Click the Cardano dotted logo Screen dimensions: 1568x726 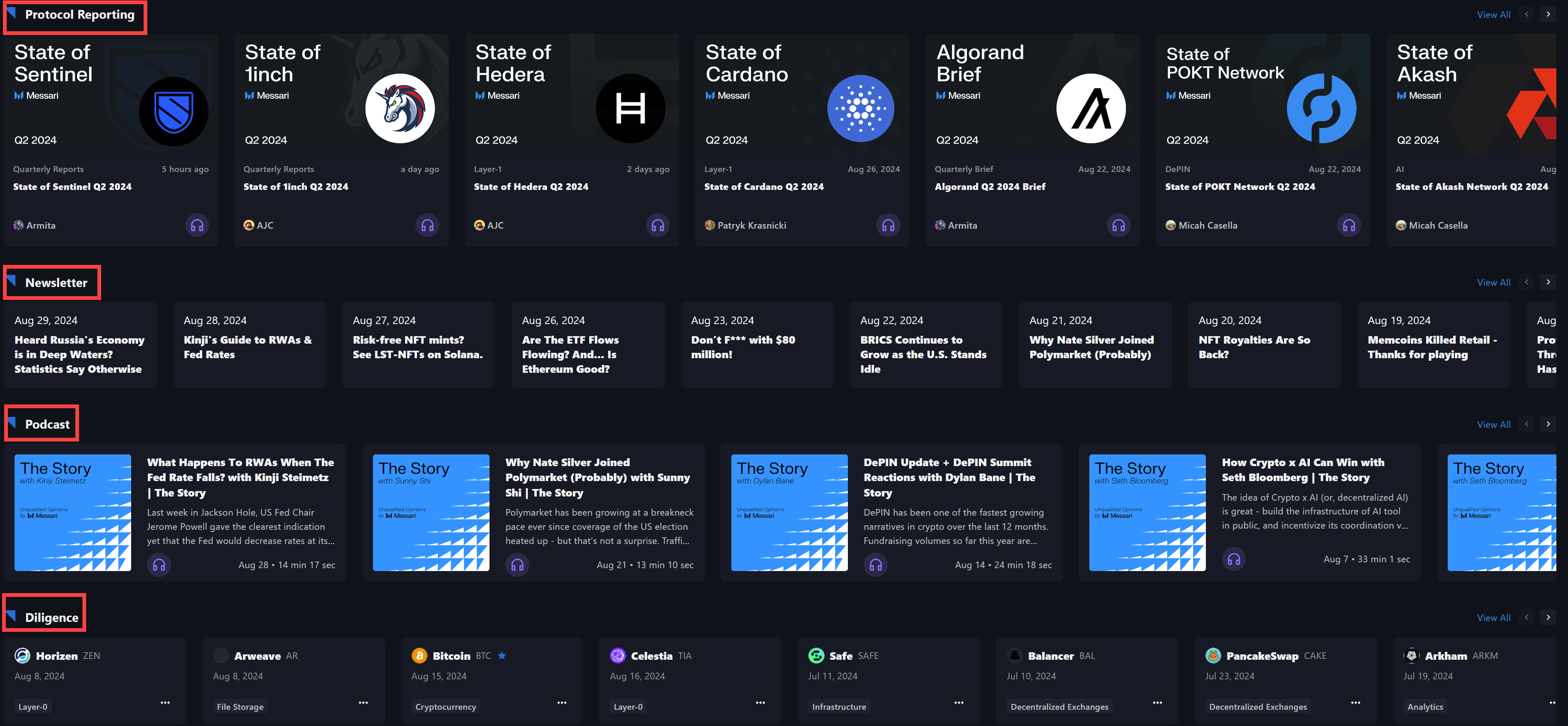click(x=861, y=108)
